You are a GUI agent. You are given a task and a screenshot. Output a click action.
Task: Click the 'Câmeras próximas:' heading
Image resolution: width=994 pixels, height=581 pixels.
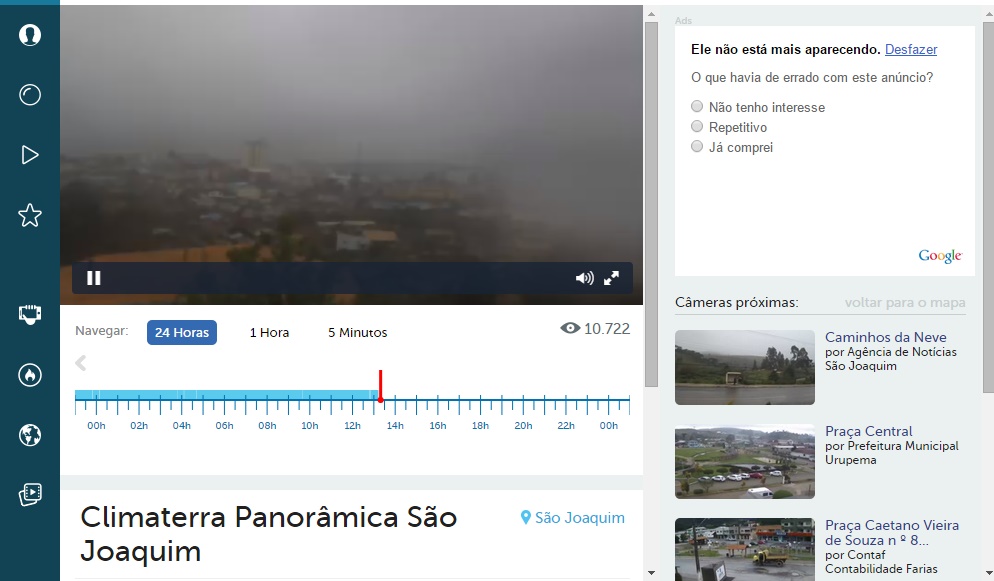pos(737,302)
